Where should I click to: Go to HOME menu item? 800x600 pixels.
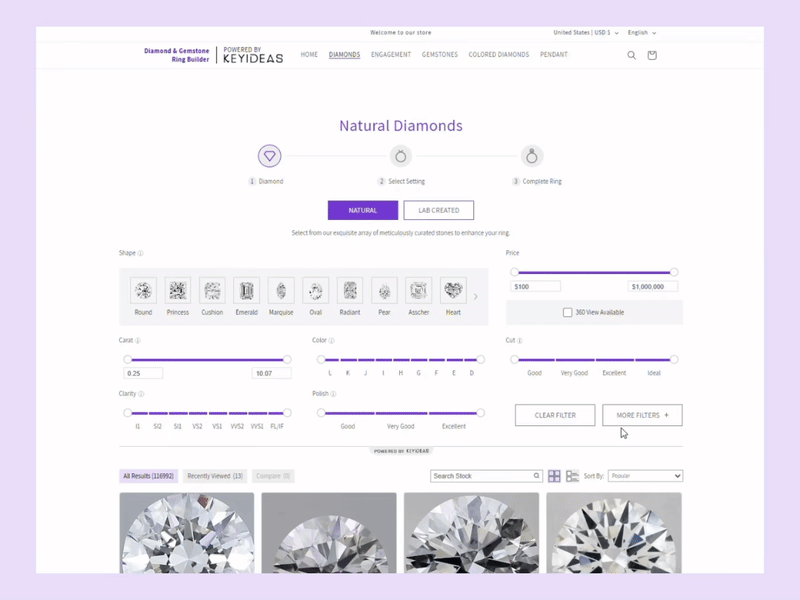(309, 55)
